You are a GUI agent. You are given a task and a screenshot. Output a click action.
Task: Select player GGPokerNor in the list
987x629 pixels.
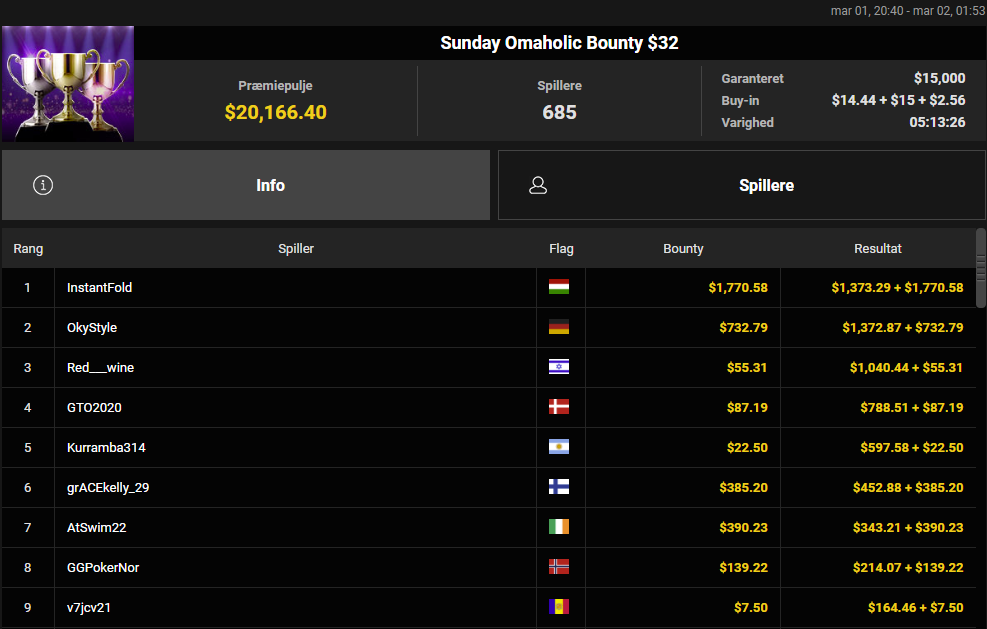[x=103, y=568]
